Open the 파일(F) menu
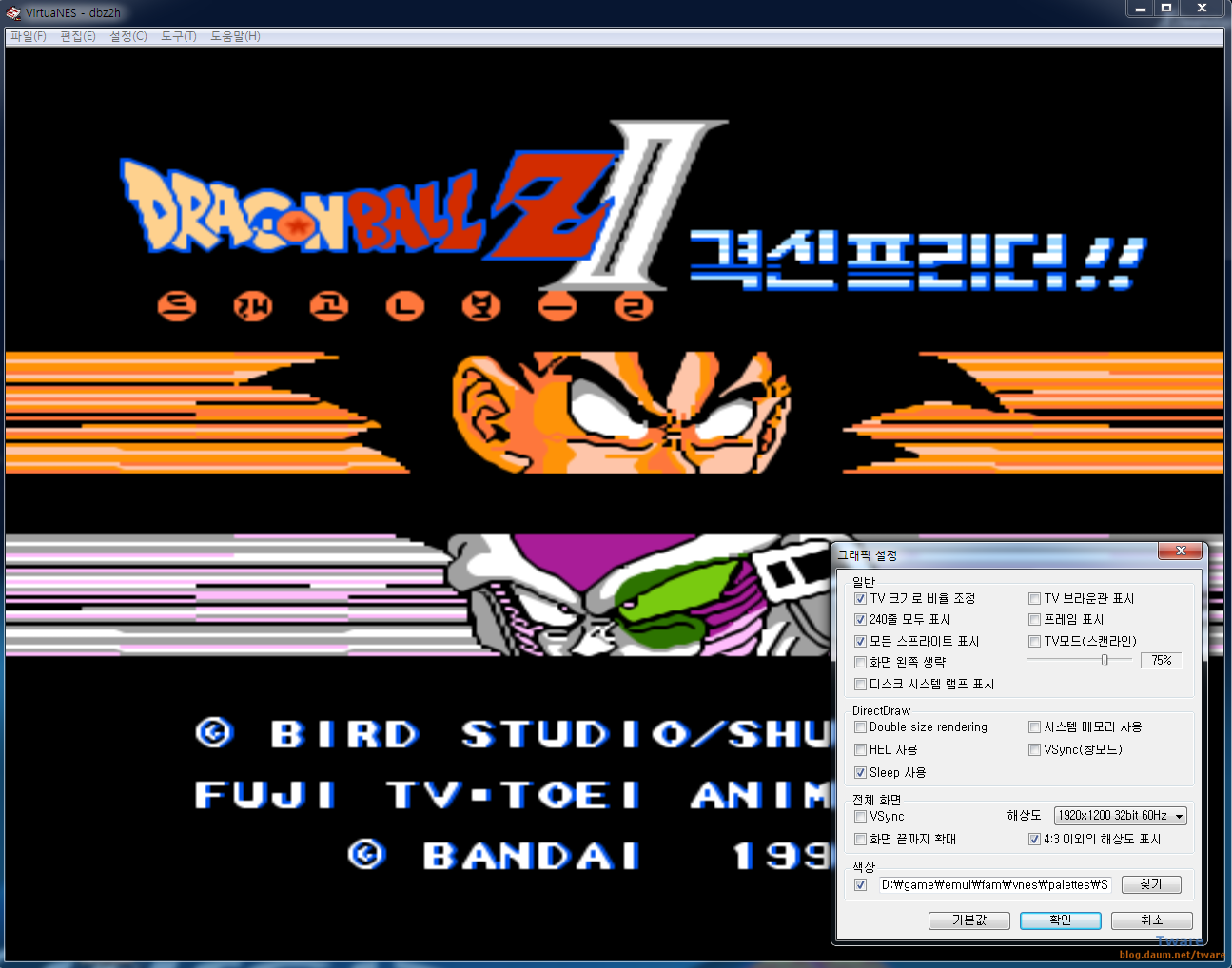 click(x=29, y=36)
